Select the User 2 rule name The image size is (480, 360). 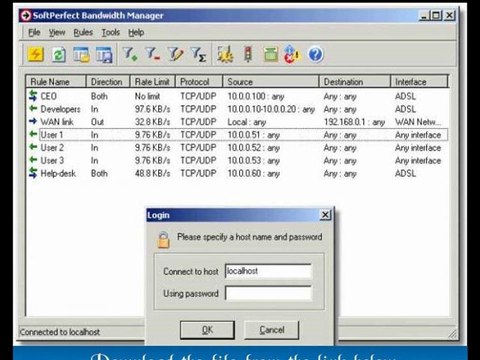[x=52, y=147]
